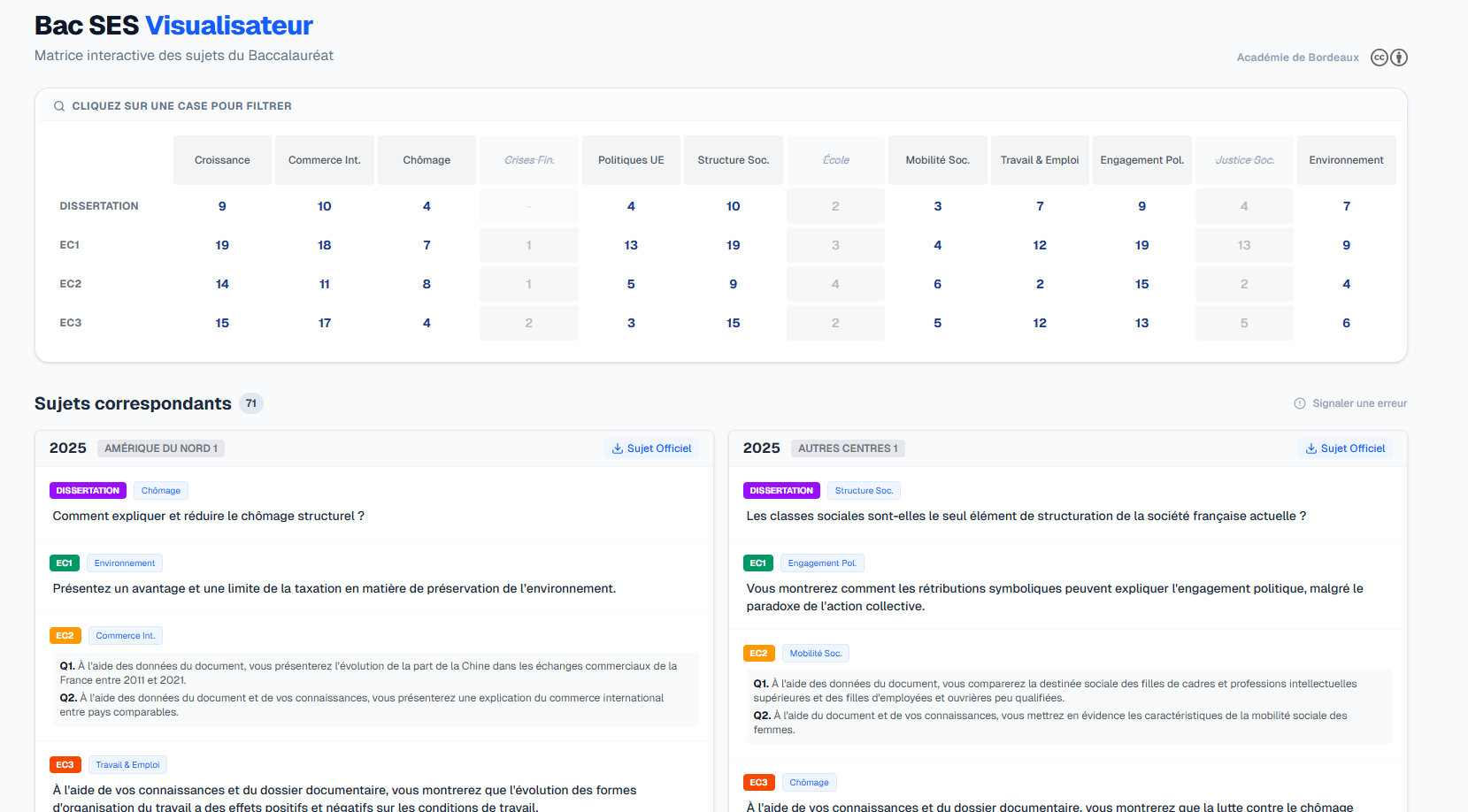
Task: Click the info icon beside Signaler une erreur
Action: pos(1300,403)
